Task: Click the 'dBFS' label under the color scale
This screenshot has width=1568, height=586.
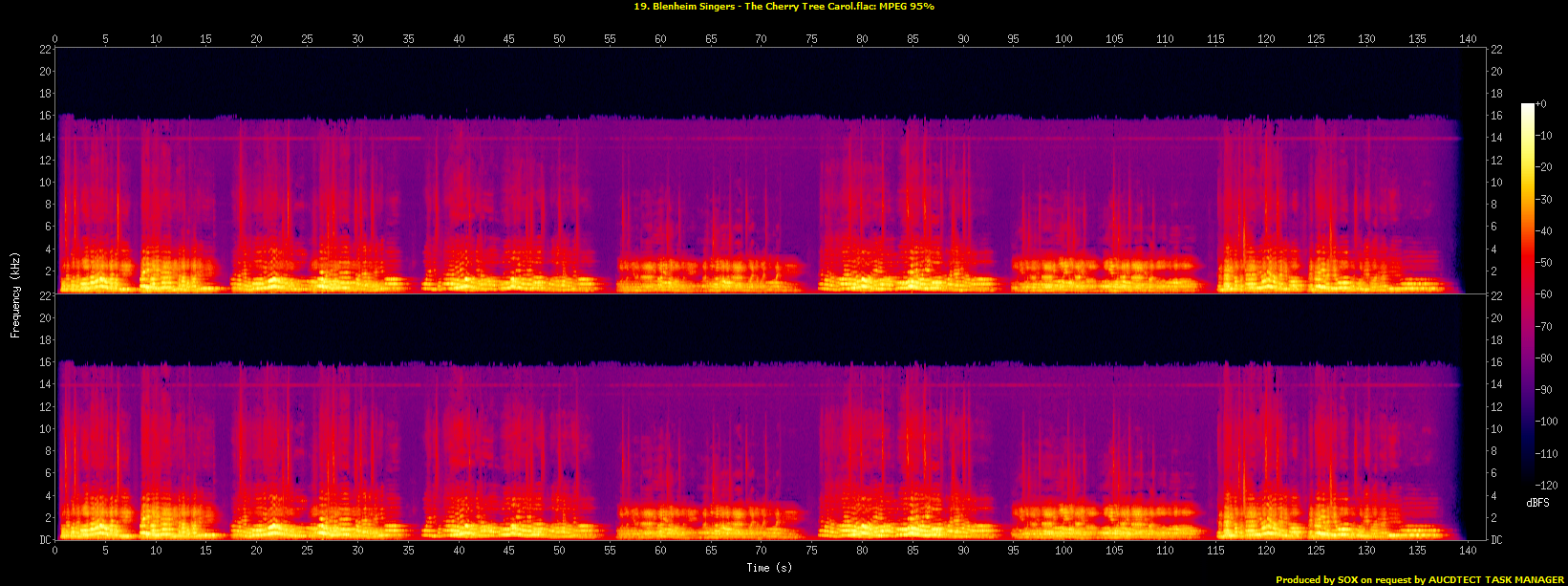Action: [1537, 502]
